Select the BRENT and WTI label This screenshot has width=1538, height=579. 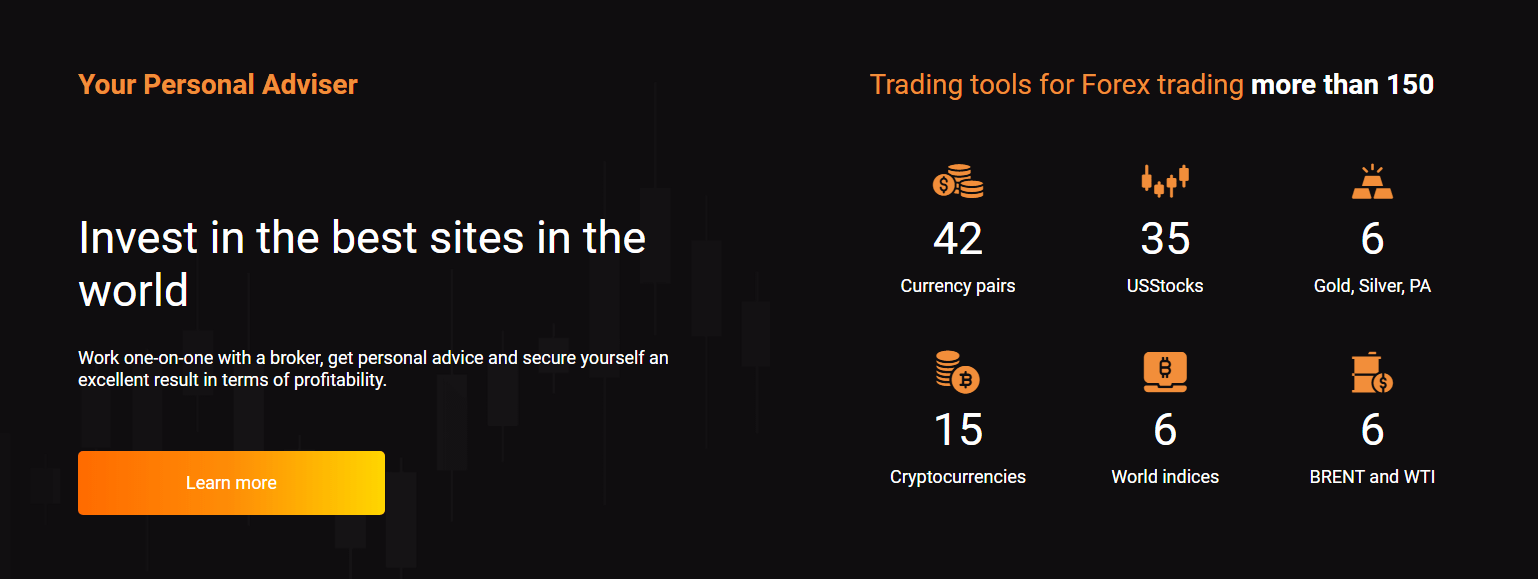[x=1372, y=477]
